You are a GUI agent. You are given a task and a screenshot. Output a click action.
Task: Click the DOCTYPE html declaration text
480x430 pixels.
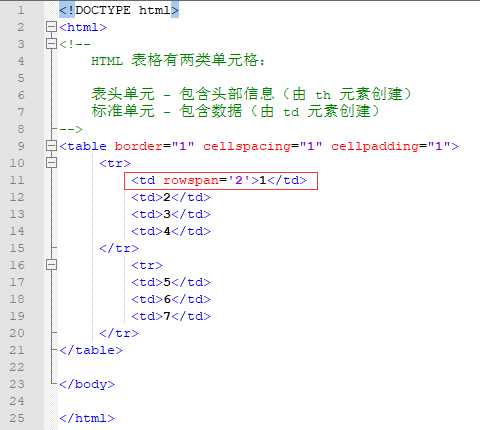(119, 10)
